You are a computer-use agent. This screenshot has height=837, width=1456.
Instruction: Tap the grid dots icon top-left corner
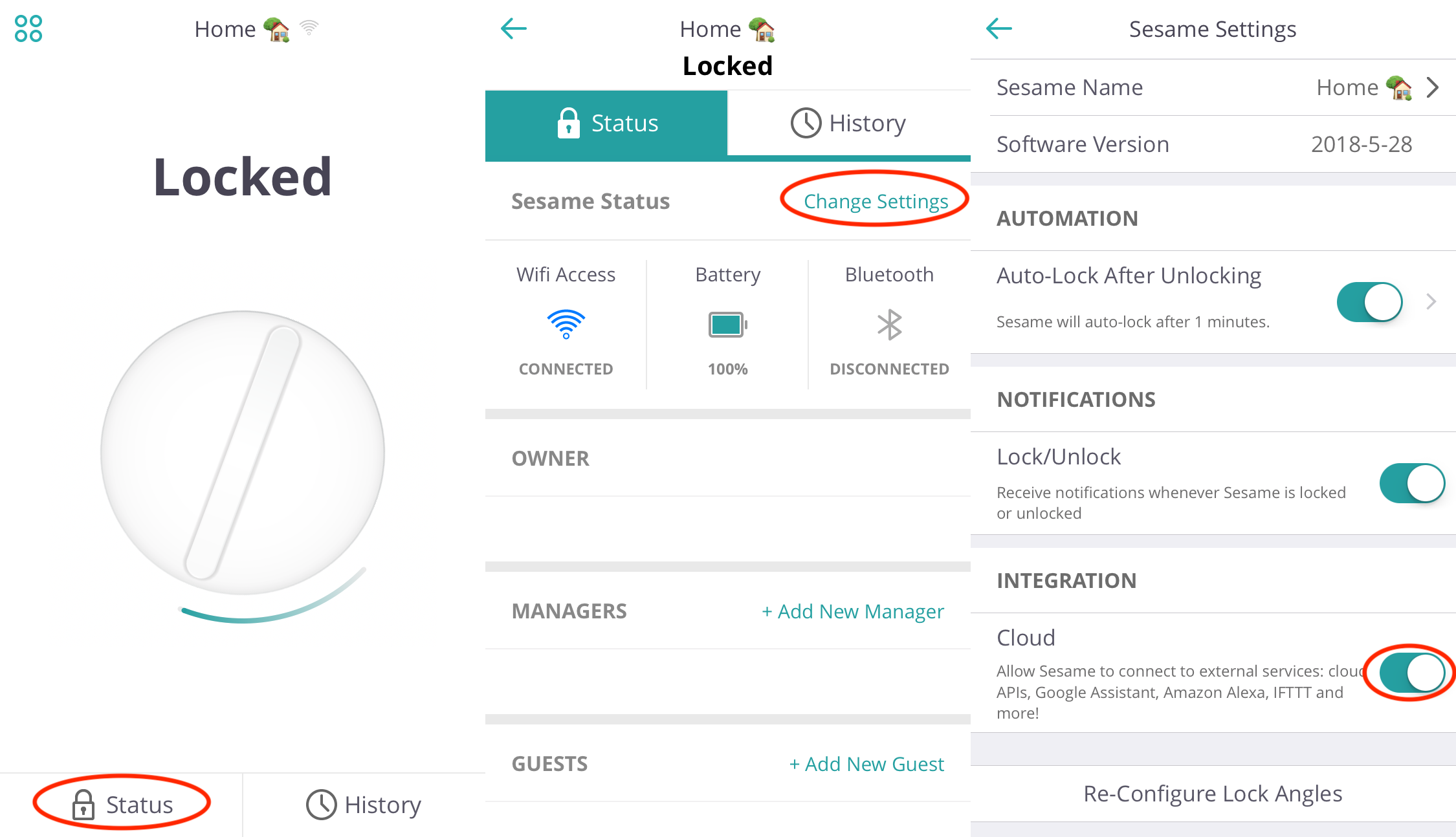pos(29,28)
